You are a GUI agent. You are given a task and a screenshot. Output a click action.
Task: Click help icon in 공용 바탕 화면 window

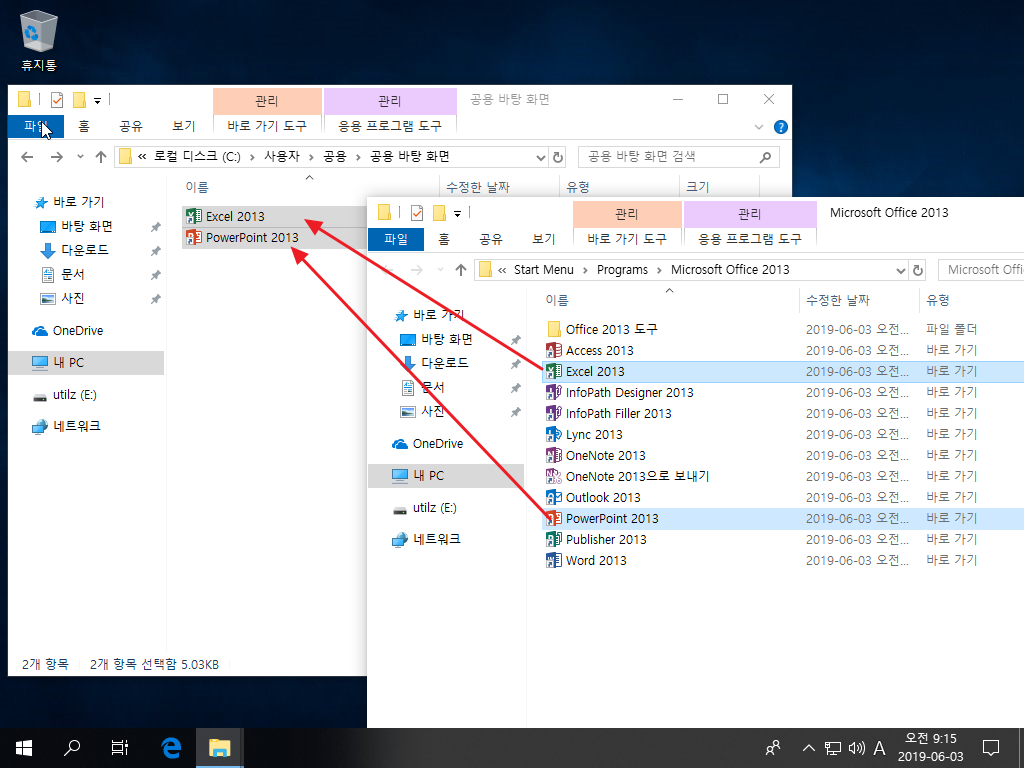pos(780,127)
